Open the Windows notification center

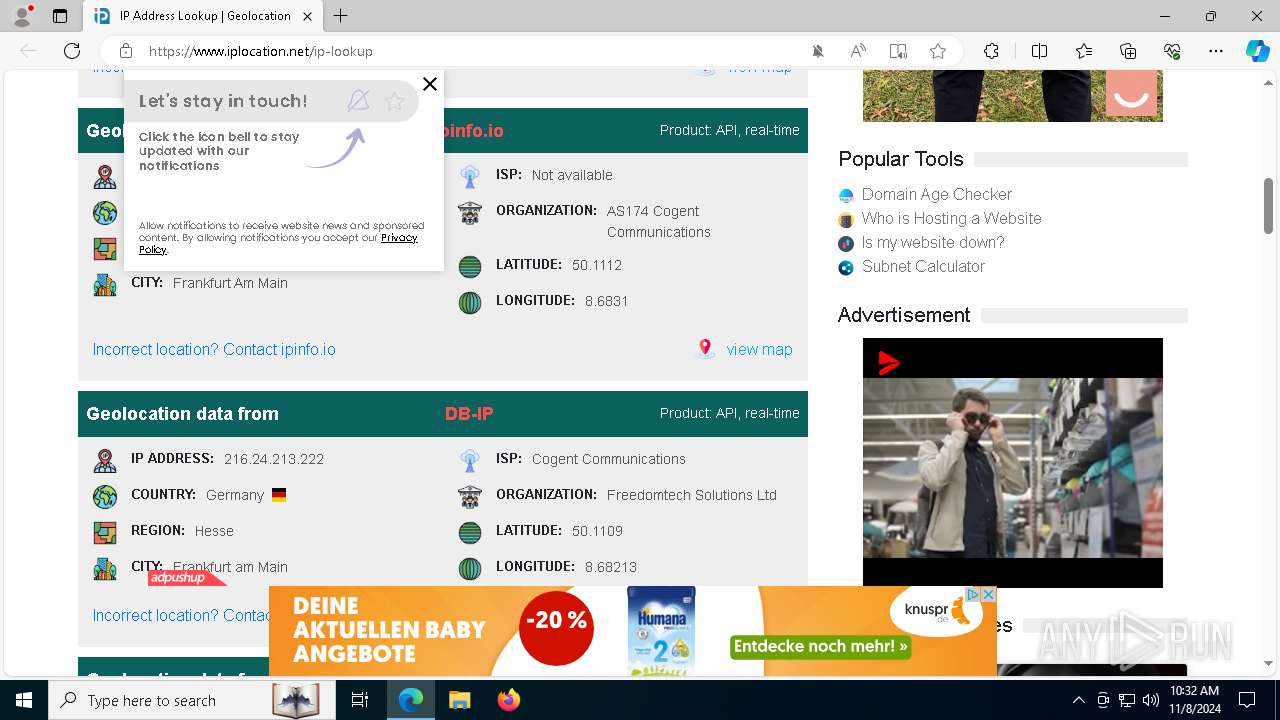1247,700
